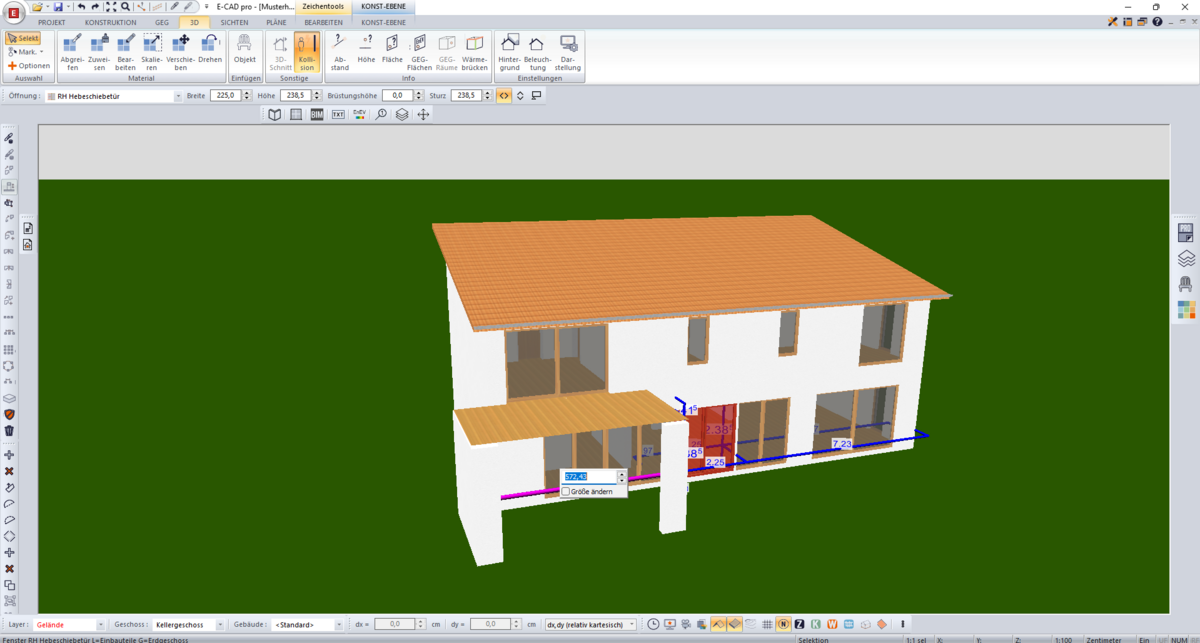The height and width of the screenshot is (643, 1200).
Task: Open the BEARBEITEN tab
Action: click(x=323, y=22)
